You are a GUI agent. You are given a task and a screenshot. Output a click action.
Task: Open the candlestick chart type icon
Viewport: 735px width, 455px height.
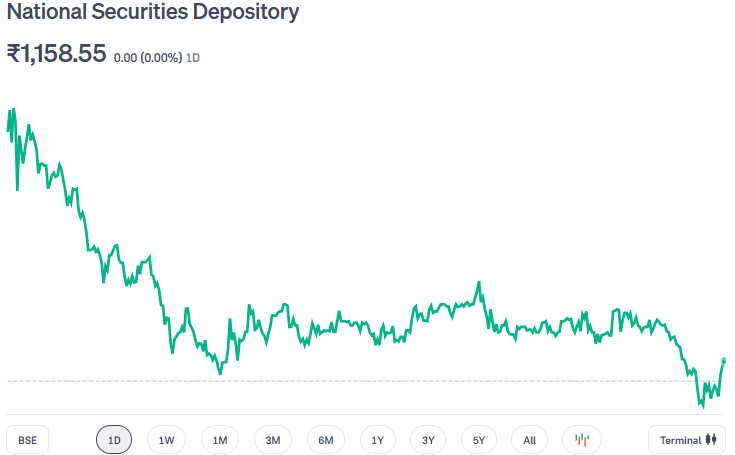coord(582,440)
